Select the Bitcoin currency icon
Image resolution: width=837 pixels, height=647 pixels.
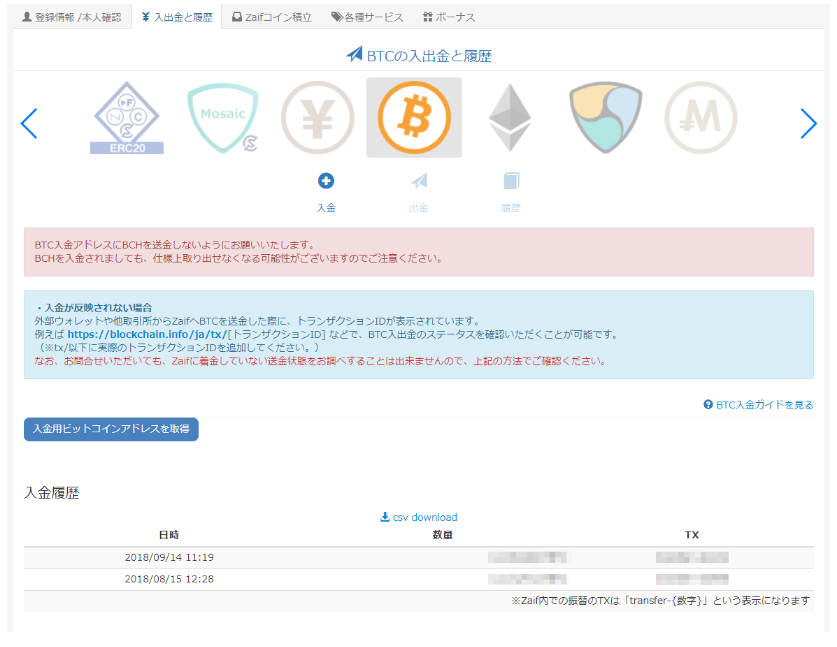pos(414,117)
